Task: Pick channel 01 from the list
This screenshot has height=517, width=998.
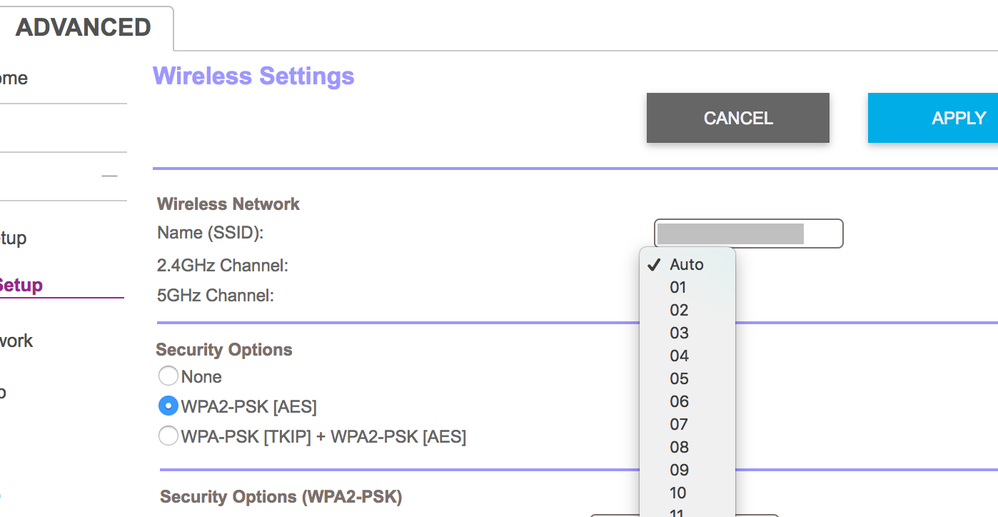Action: [x=679, y=288]
